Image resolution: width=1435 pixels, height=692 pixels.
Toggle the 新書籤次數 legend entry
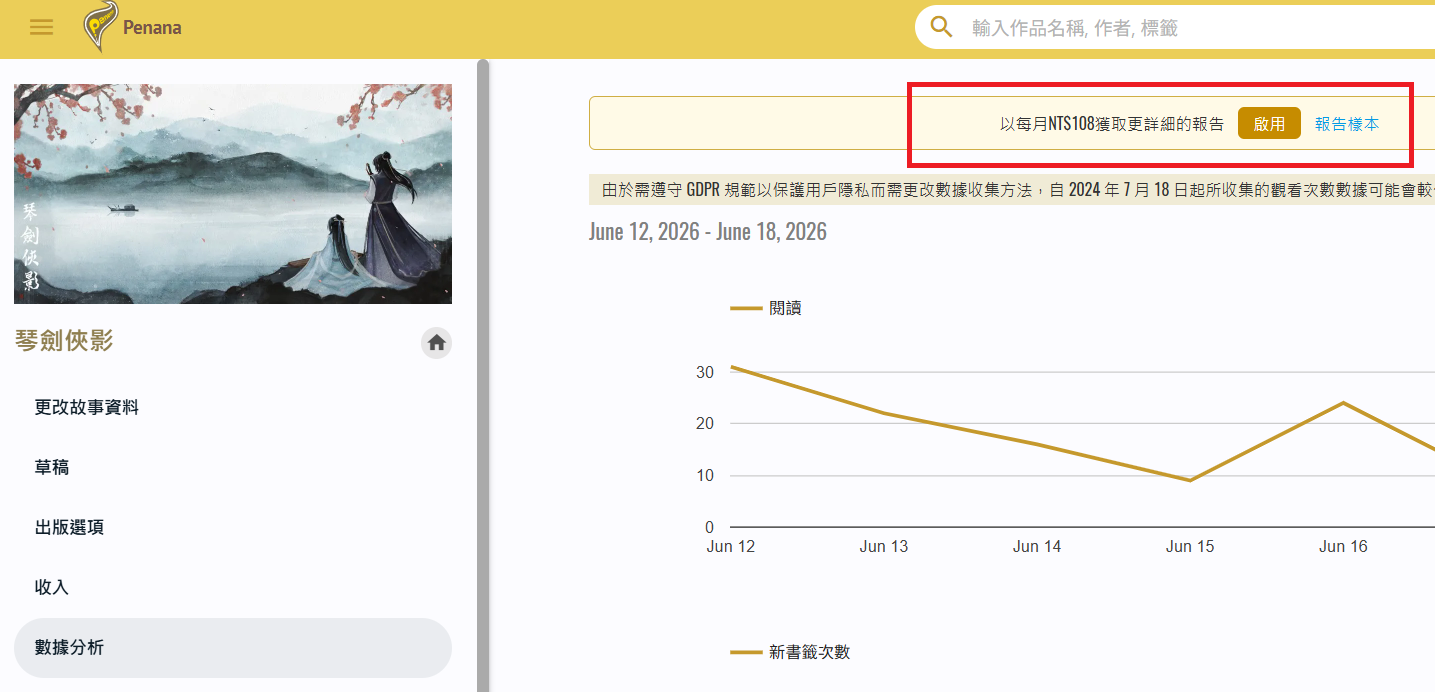(x=790, y=652)
